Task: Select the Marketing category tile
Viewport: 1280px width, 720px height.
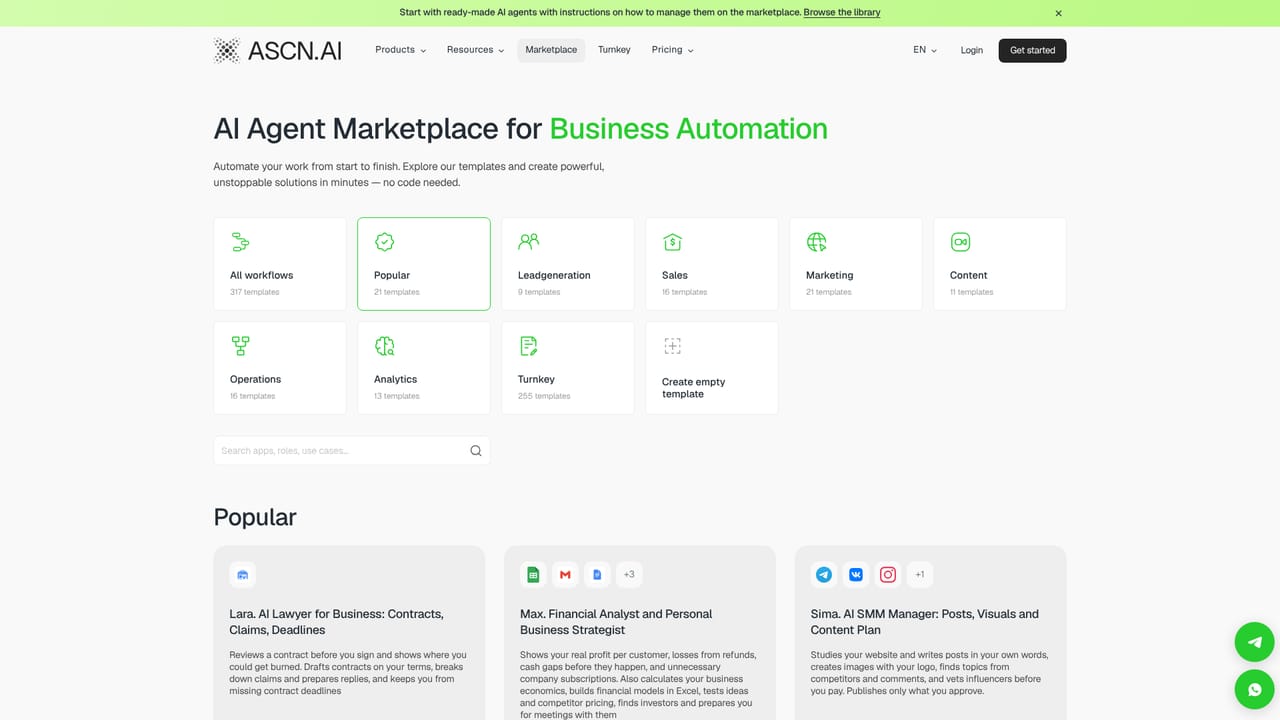Action: pyautogui.click(x=856, y=264)
